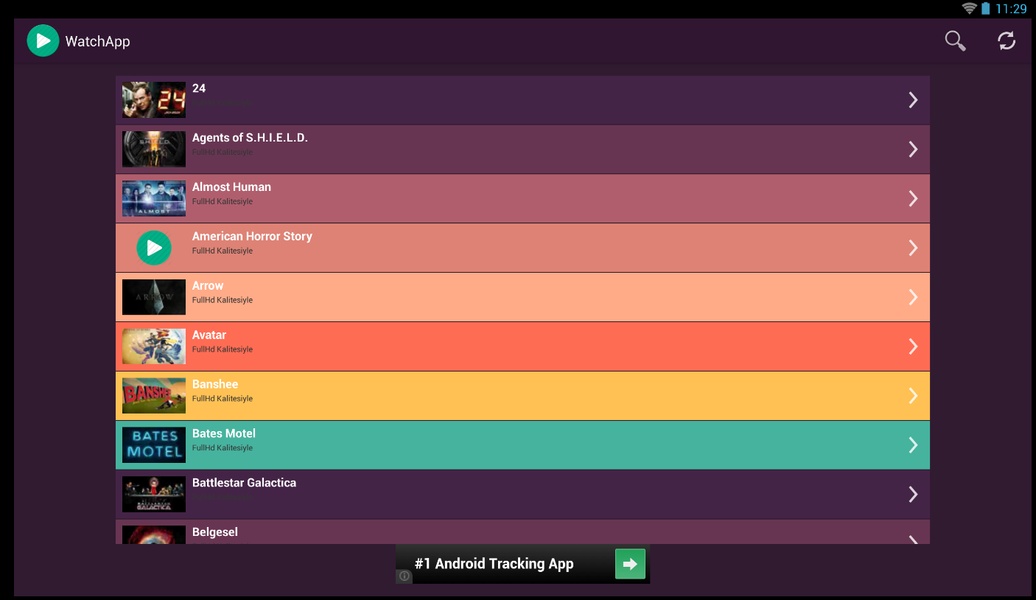Click the WatchApp title text
The image size is (1036, 600).
coord(97,42)
